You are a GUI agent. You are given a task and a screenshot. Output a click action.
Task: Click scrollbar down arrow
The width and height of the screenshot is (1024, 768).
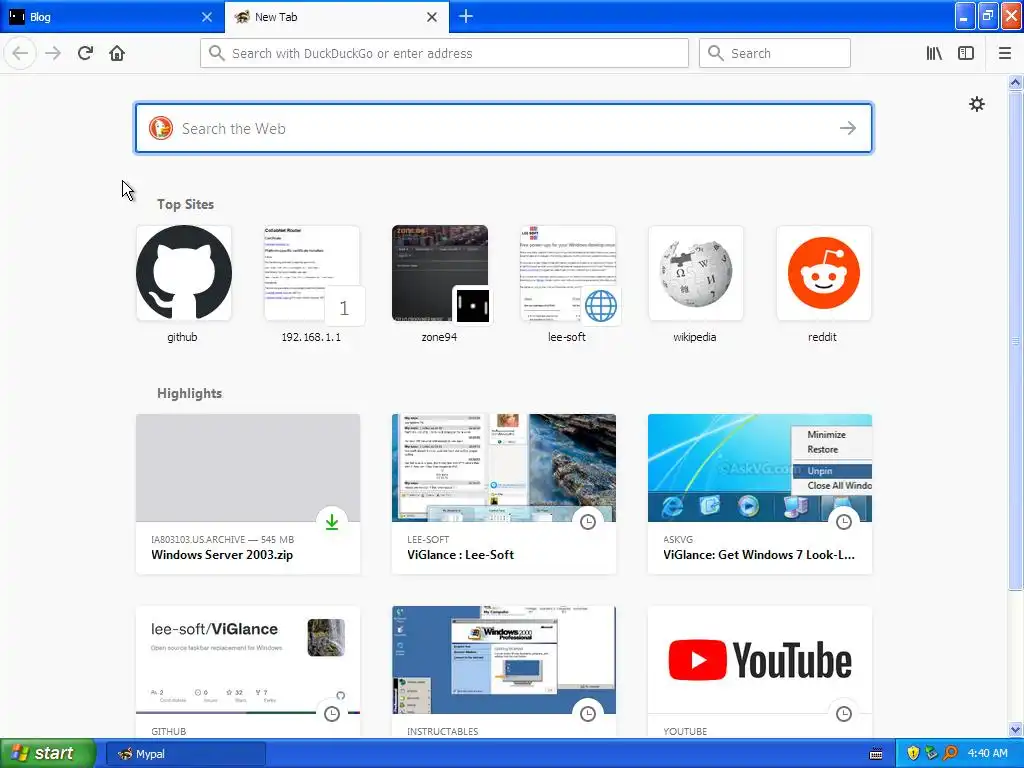tap(1015, 729)
